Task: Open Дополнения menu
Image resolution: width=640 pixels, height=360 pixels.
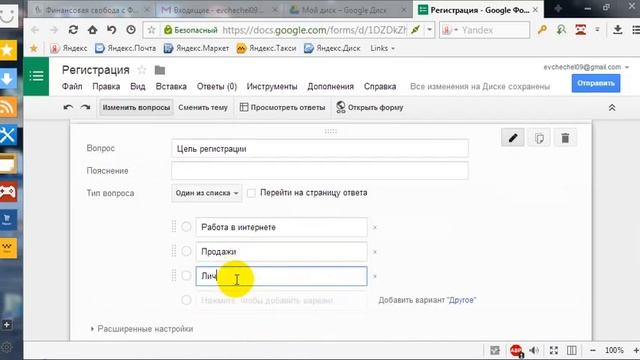Action: coord(331,87)
